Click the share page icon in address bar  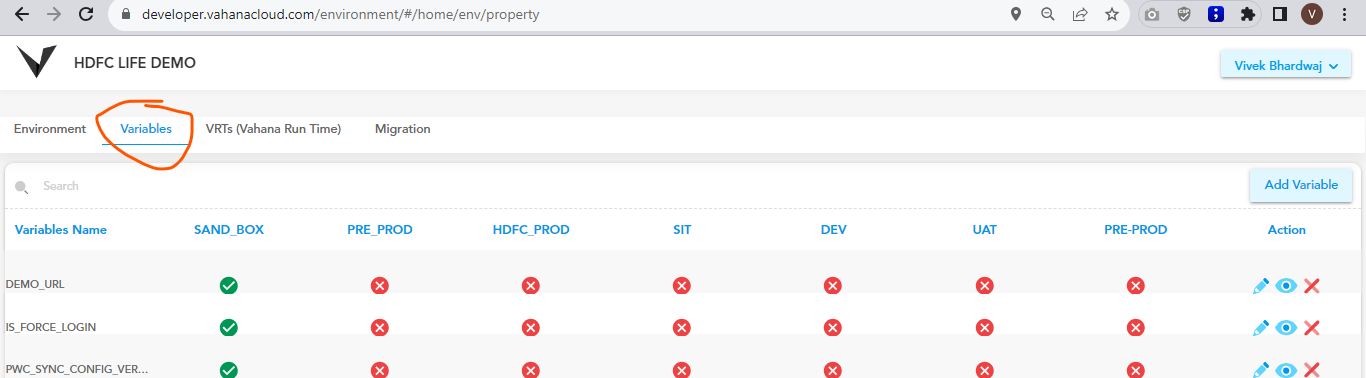coord(1080,15)
